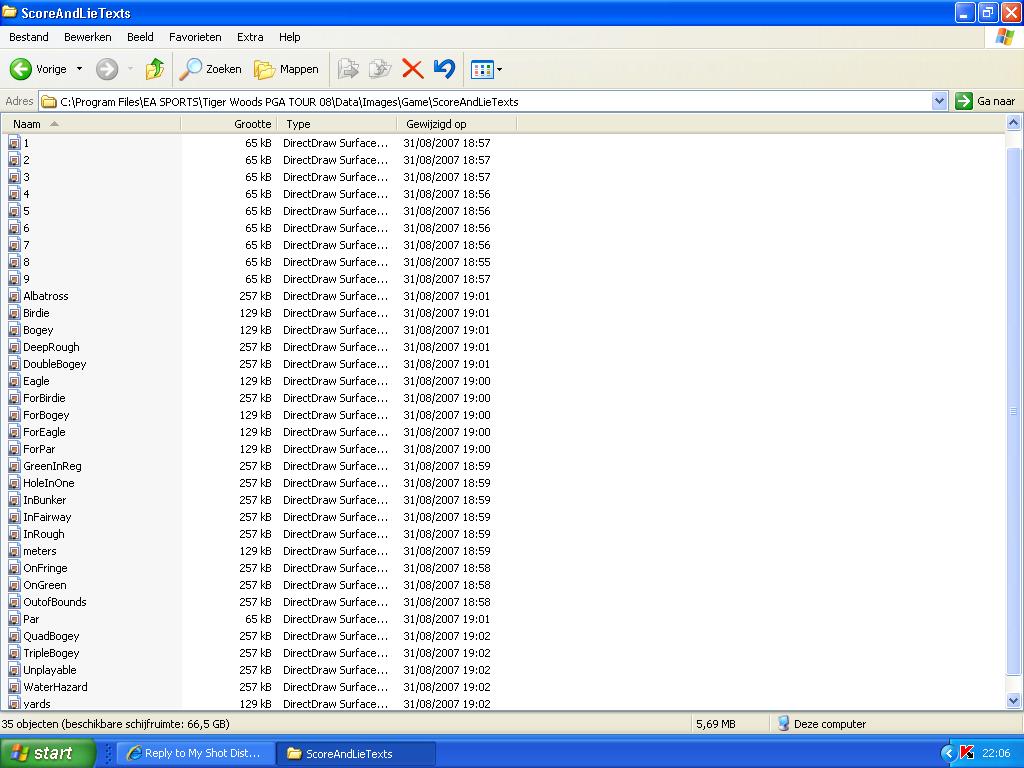Open the Mappen folders pane

pyautogui.click(x=286, y=69)
